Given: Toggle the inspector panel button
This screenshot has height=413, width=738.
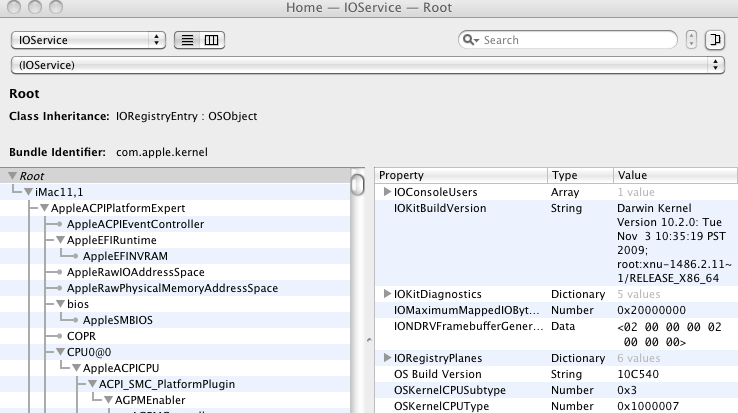Looking at the screenshot, I should pyautogui.click(x=714, y=40).
